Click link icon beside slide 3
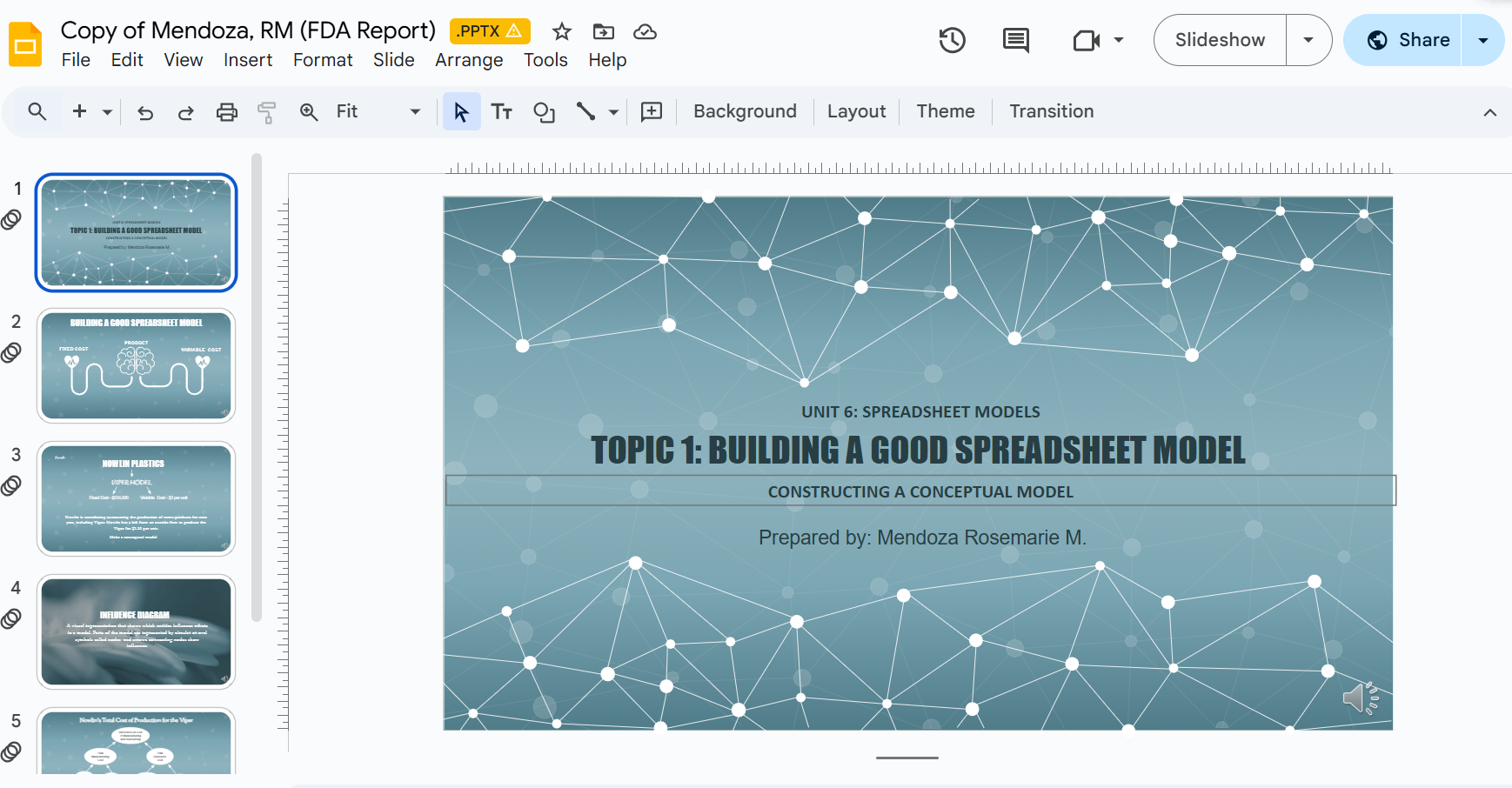Image resolution: width=1512 pixels, height=788 pixels. coord(11,486)
